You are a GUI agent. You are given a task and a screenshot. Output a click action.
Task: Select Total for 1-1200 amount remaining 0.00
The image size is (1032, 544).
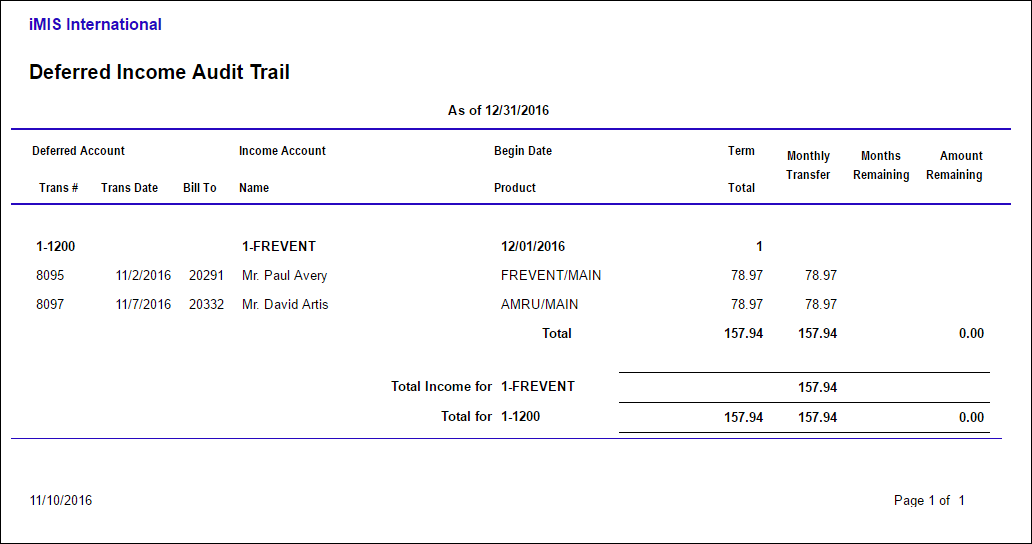971,418
